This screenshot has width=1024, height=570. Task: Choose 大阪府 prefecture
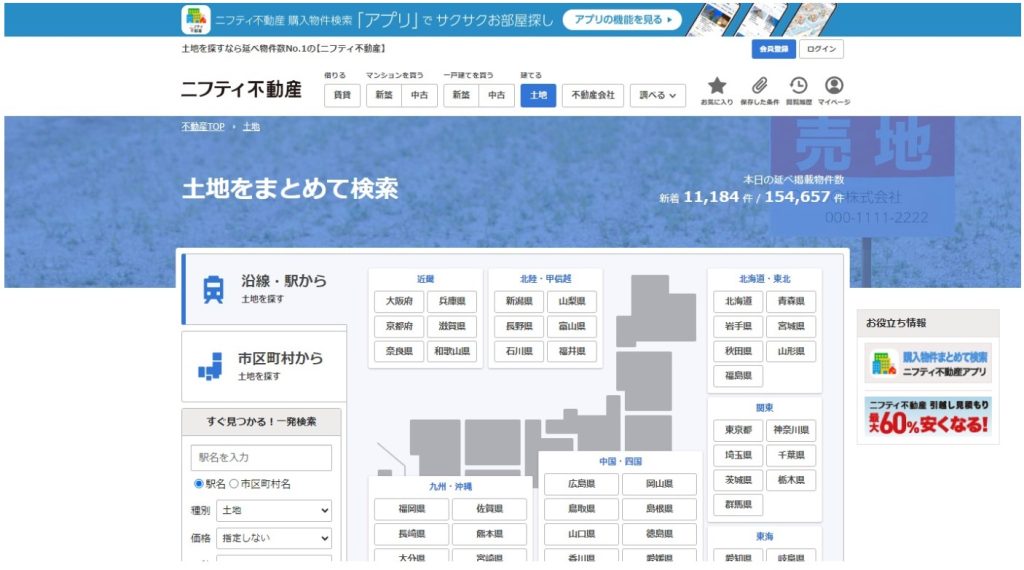pos(399,301)
